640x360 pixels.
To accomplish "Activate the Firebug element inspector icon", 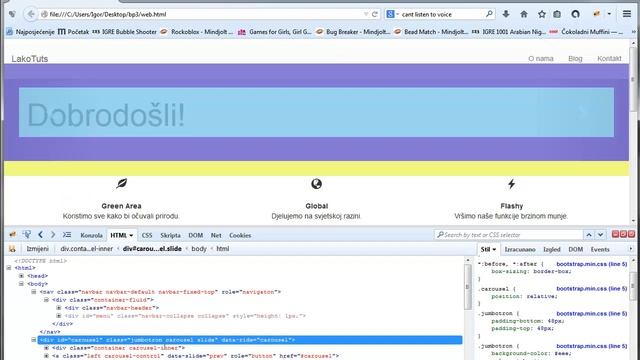I will coord(27,235).
